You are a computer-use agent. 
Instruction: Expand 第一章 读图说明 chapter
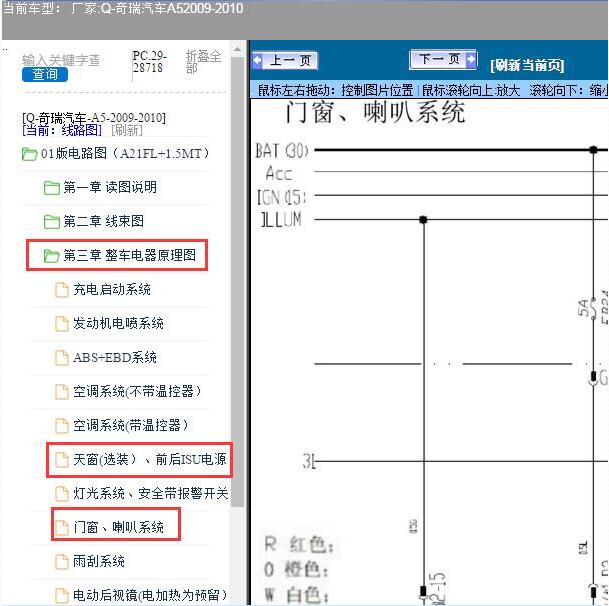tap(110, 187)
